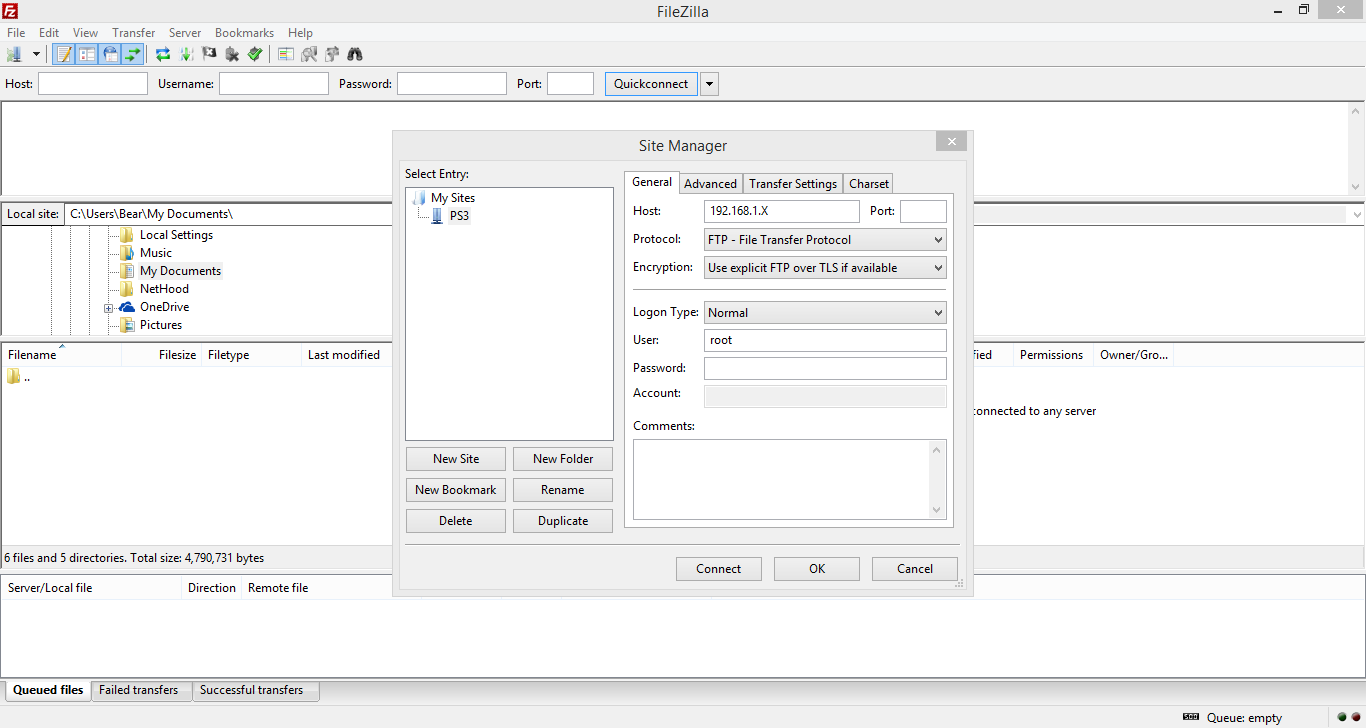Click the Duplicate button
The image size is (1366, 728).
[x=563, y=521]
